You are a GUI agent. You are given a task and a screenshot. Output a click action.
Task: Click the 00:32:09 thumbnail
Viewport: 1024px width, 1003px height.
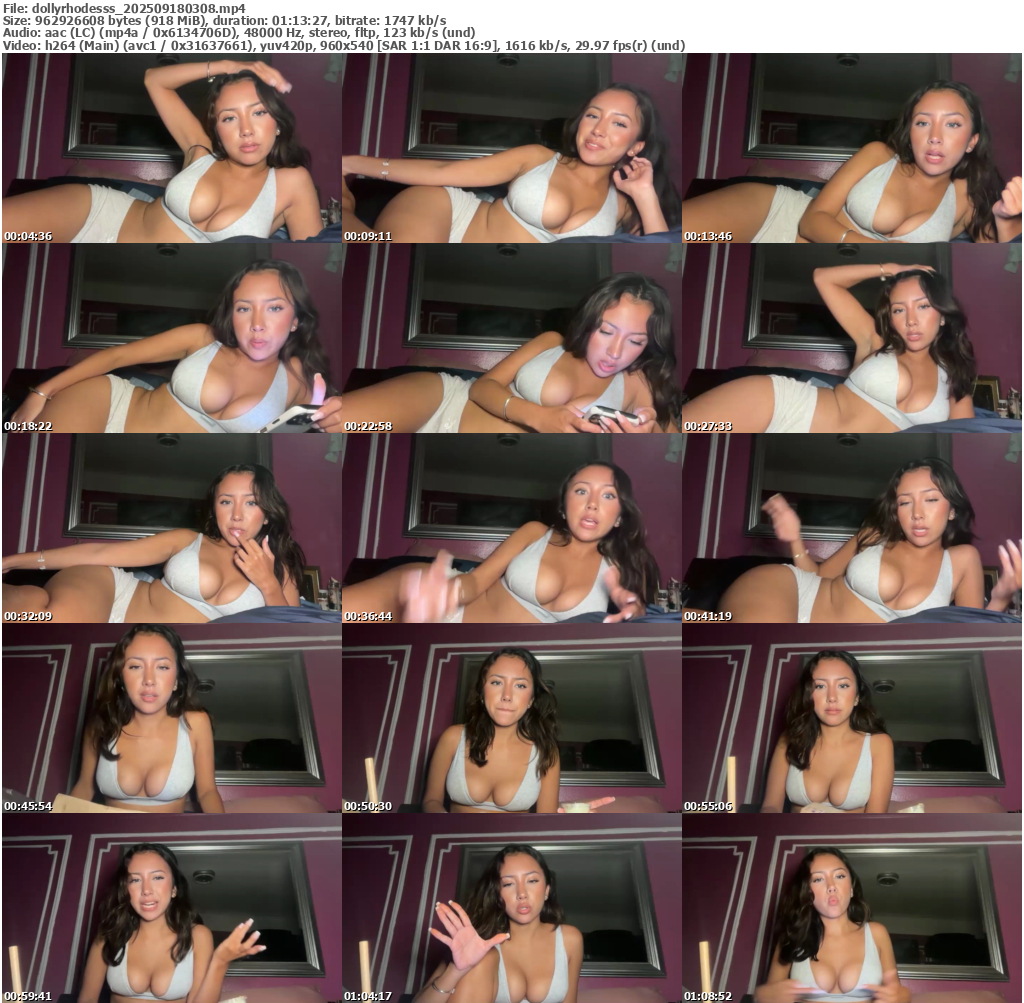(x=171, y=528)
